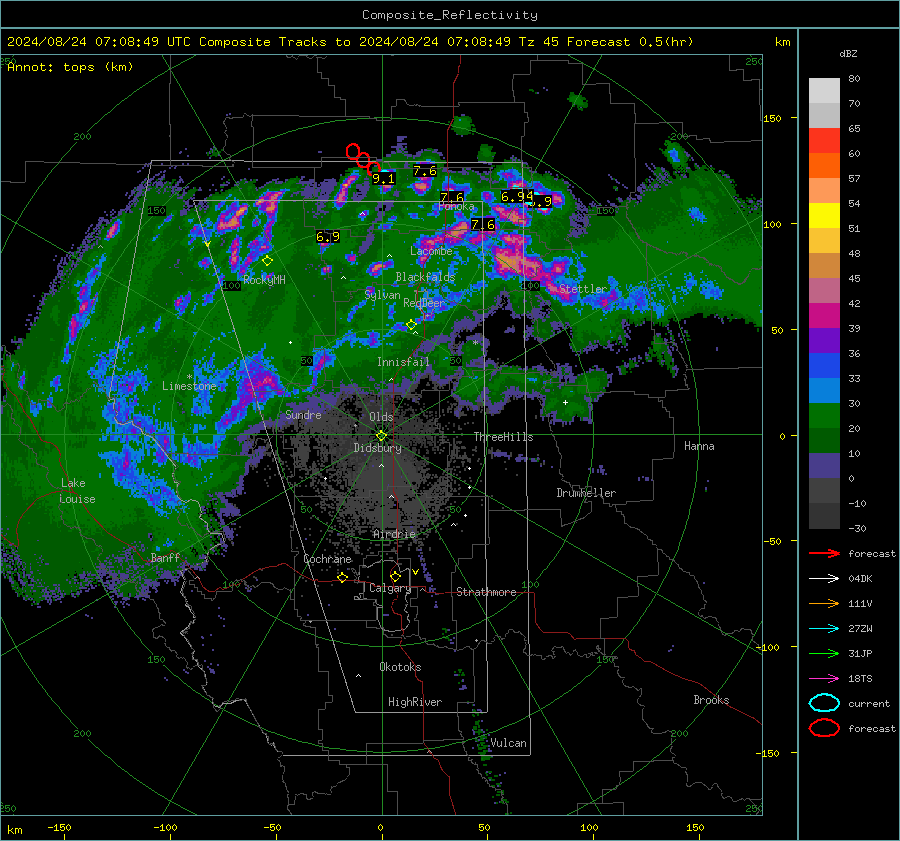Click the Limestone label

coord(189,386)
